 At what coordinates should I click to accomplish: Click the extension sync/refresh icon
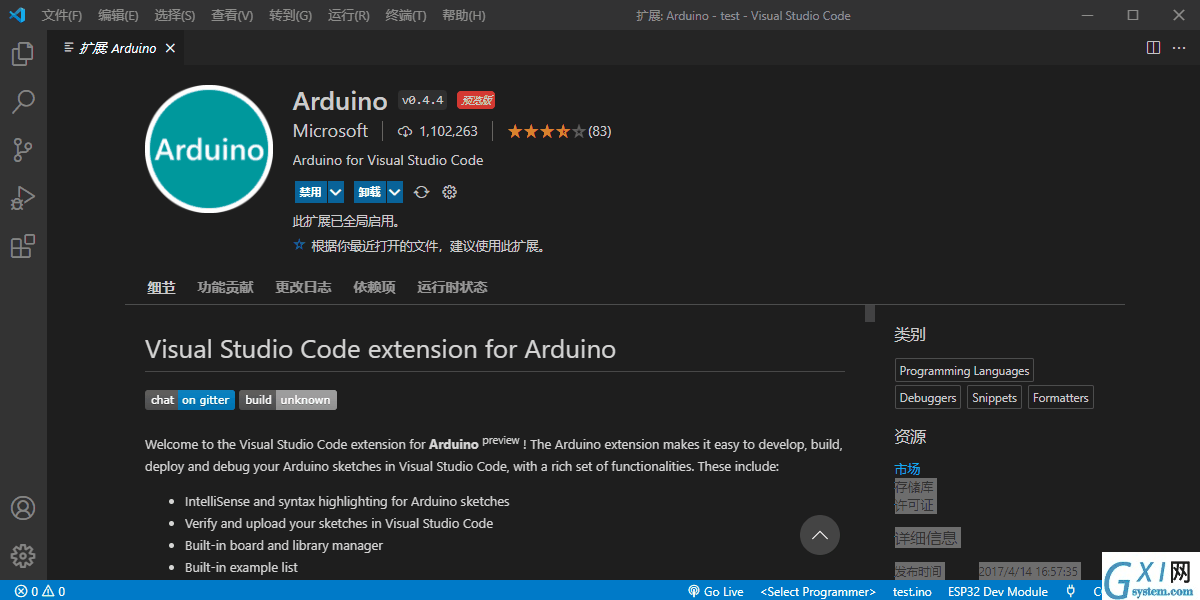tap(422, 192)
